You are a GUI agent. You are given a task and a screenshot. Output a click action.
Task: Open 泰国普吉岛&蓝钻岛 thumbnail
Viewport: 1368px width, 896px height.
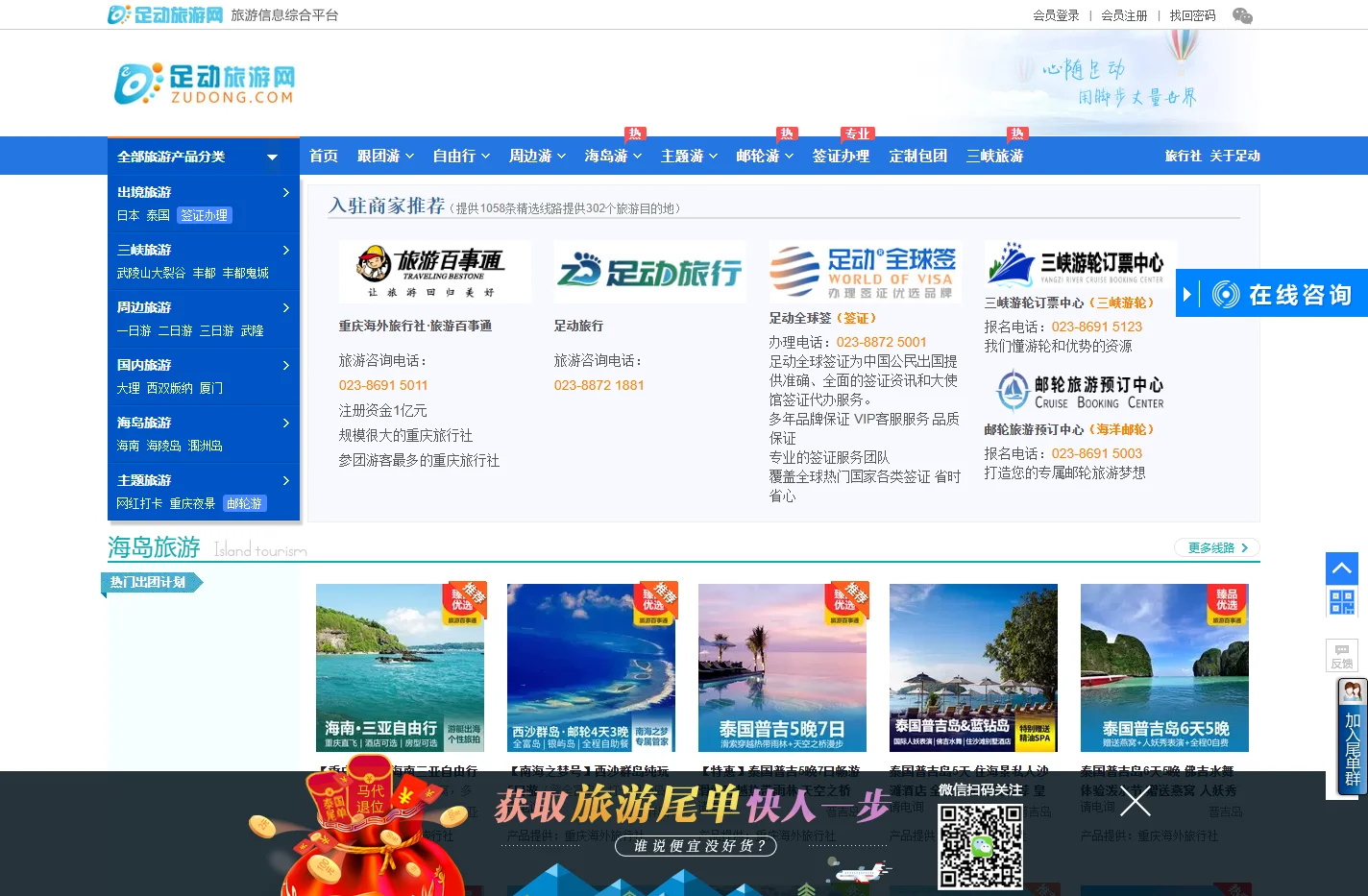click(x=973, y=667)
